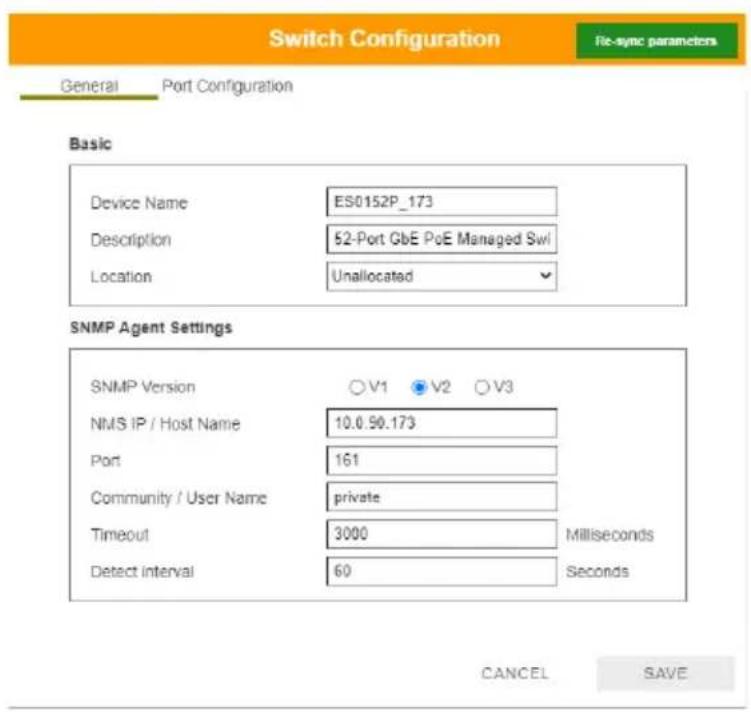Click the Timeout label
The height and width of the screenshot is (712, 751).
click(x=120, y=534)
